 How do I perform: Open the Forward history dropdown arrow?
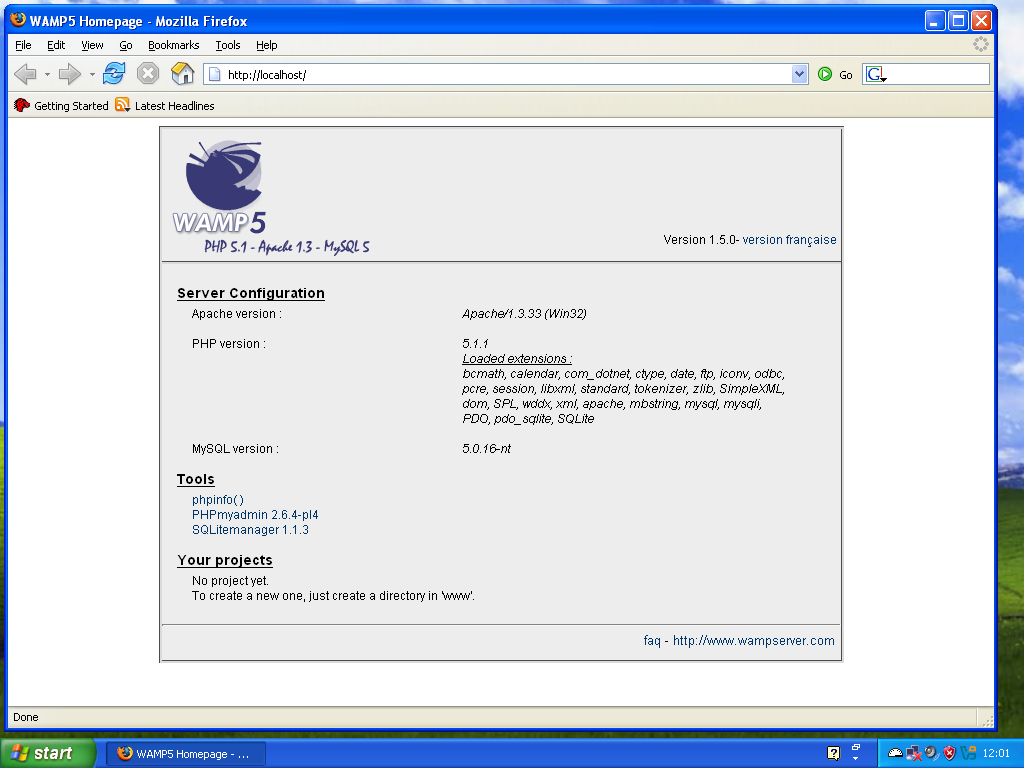click(x=92, y=74)
